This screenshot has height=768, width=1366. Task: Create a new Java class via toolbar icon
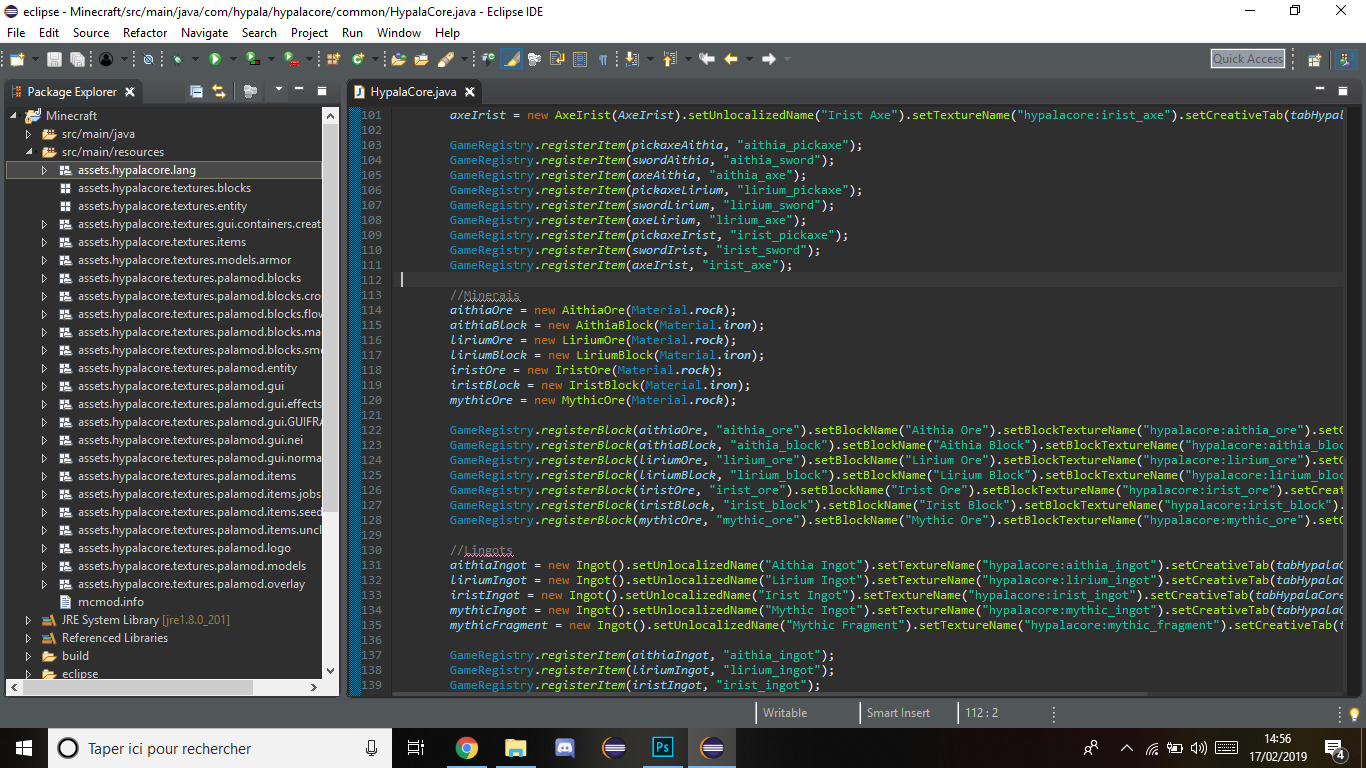[x=357, y=60]
